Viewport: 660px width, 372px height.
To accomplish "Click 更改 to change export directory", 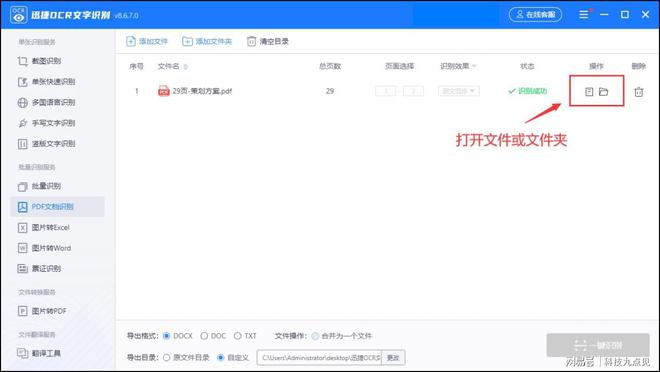I will [393, 358].
